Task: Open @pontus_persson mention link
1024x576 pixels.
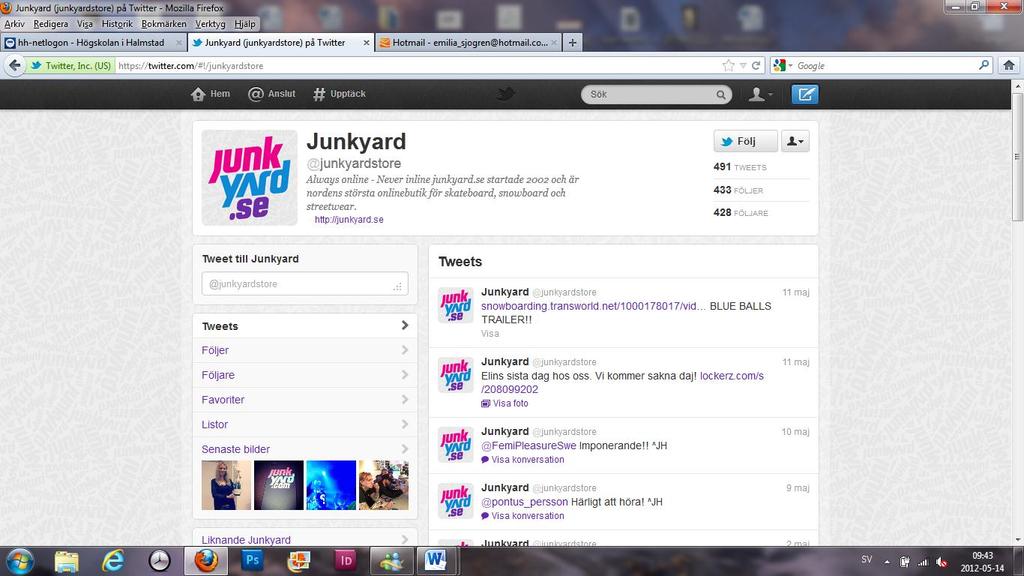Action: [x=524, y=502]
